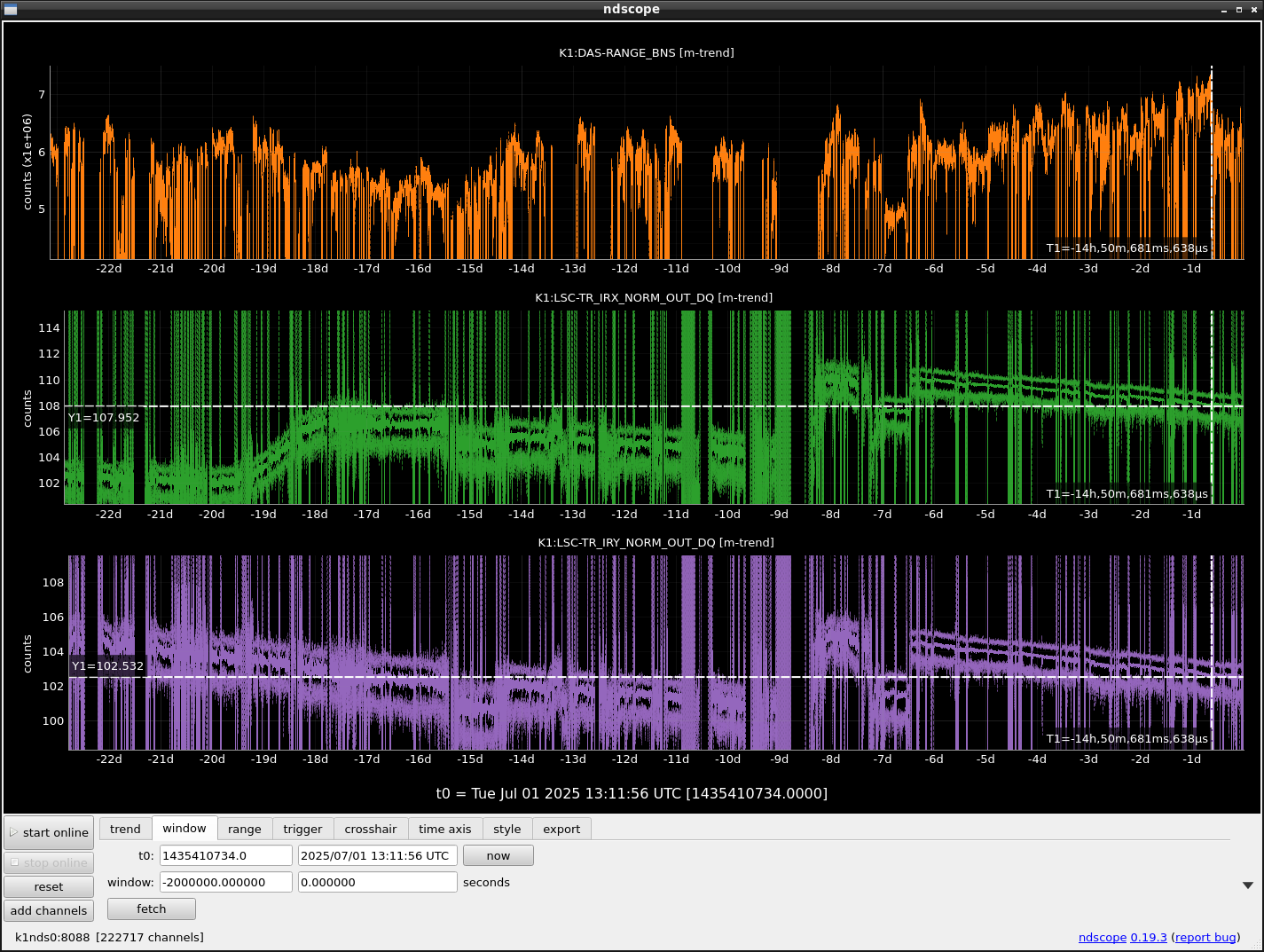Click the T1 cursor label in the purple plot
The width and height of the screenshot is (1264, 952).
pos(1127,738)
